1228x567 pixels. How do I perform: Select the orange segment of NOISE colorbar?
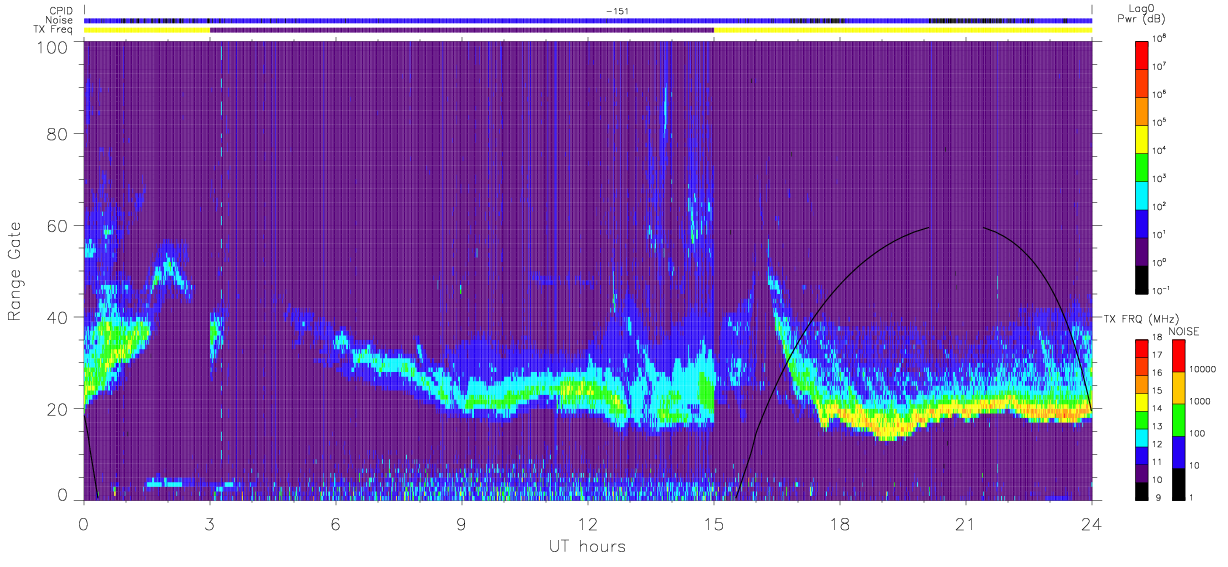coord(1178,388)
